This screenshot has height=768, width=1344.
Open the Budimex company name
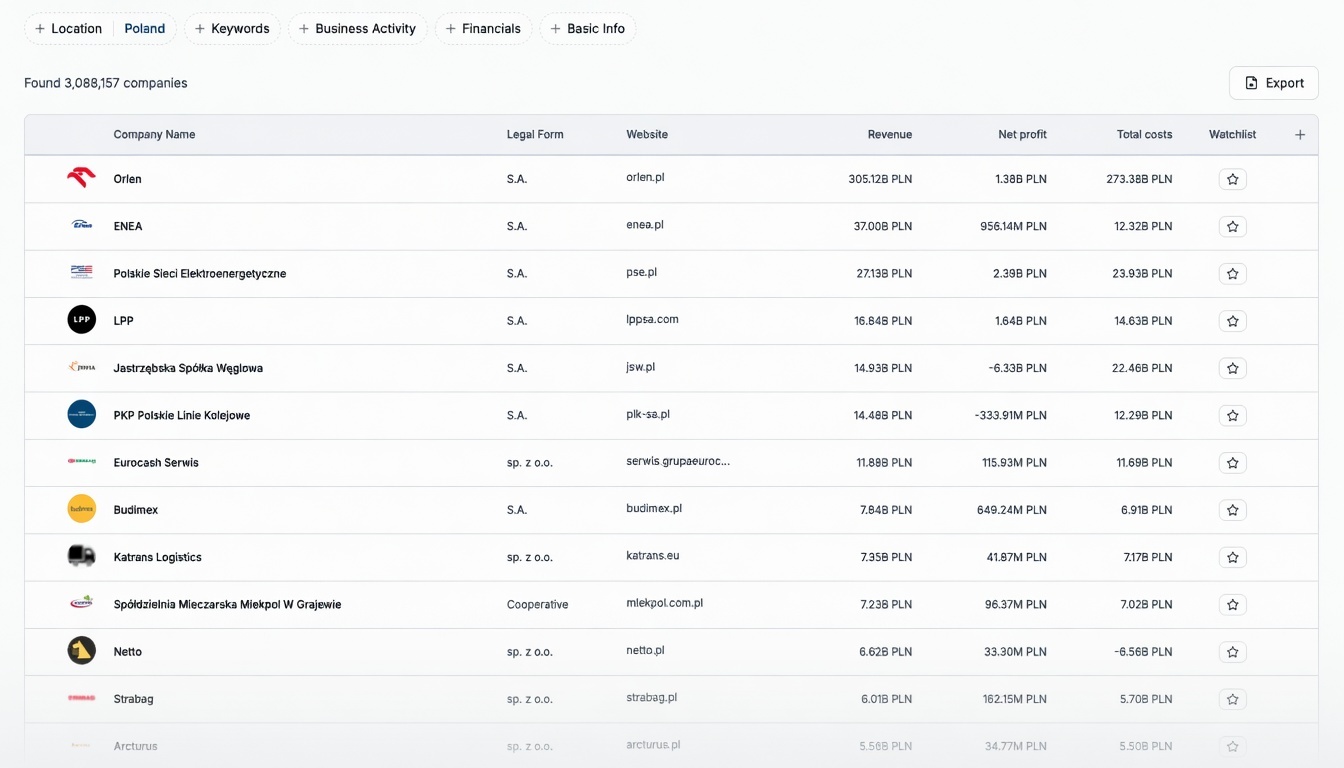pyautogui.click(x=136, y=510)
